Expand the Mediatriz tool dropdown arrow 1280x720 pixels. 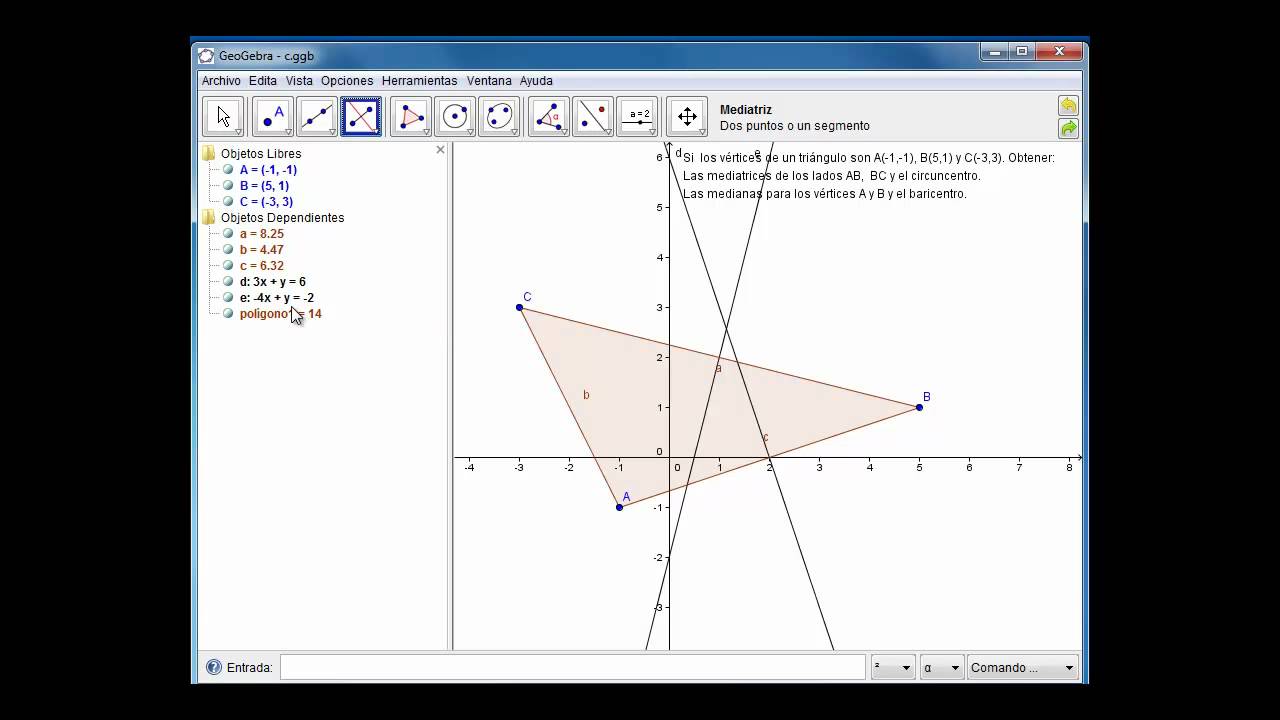(376, 130)
